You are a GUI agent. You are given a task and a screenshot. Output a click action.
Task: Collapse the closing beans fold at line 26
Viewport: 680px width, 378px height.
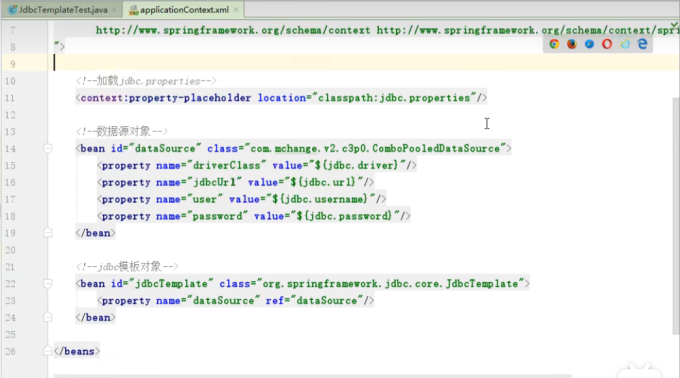coord(48,351)
